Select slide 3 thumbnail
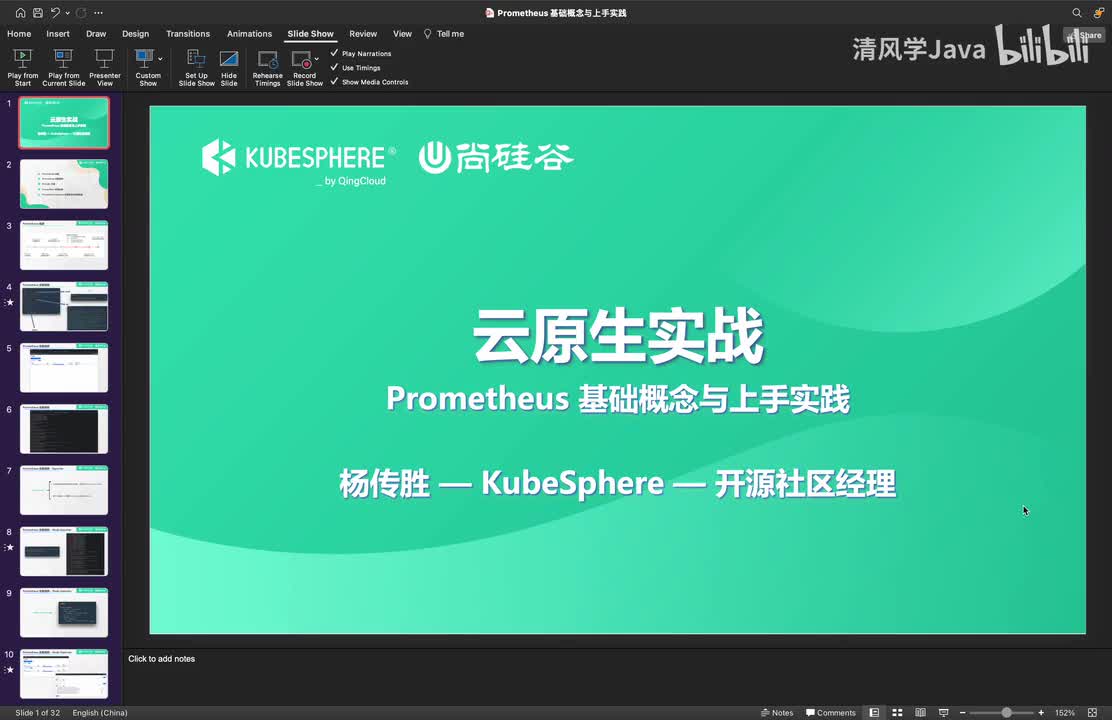 (x=64, y=245)
